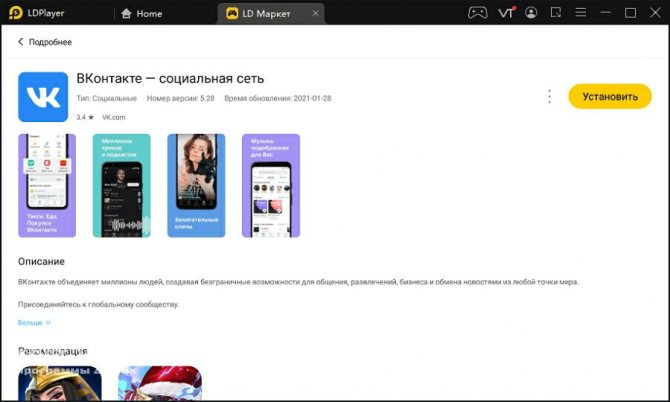
Task: Click the ВКонтакте объединяет миллионы людей paragraph
Action: pos(298,282)
